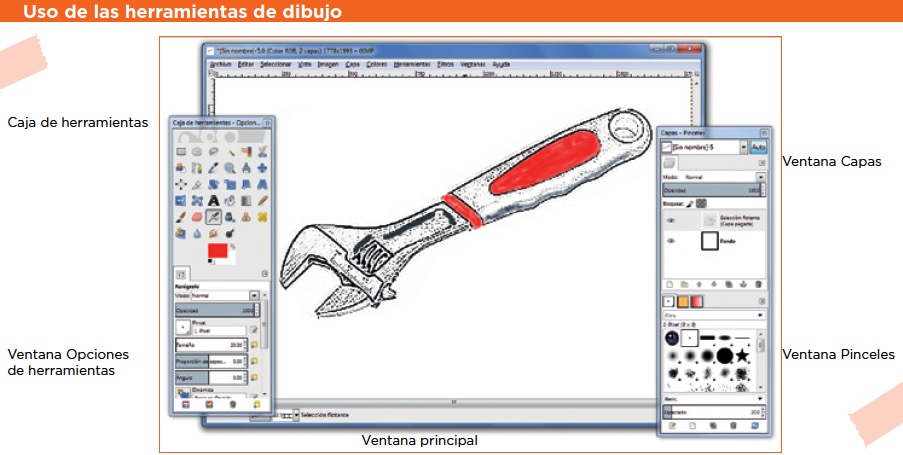Duplicate the layer in Capas panel
903x455 pixels.
pyautogui.click(x=729, y=285)
